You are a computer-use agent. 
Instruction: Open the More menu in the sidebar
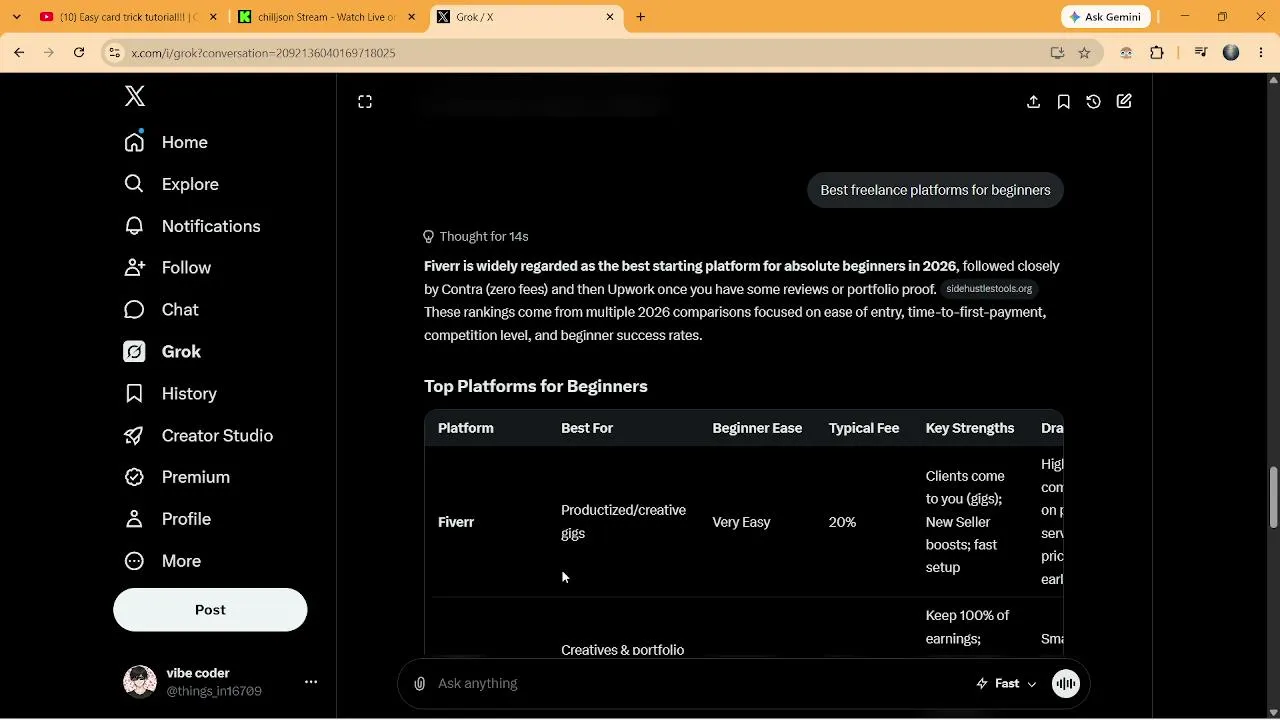click(162, 561)
